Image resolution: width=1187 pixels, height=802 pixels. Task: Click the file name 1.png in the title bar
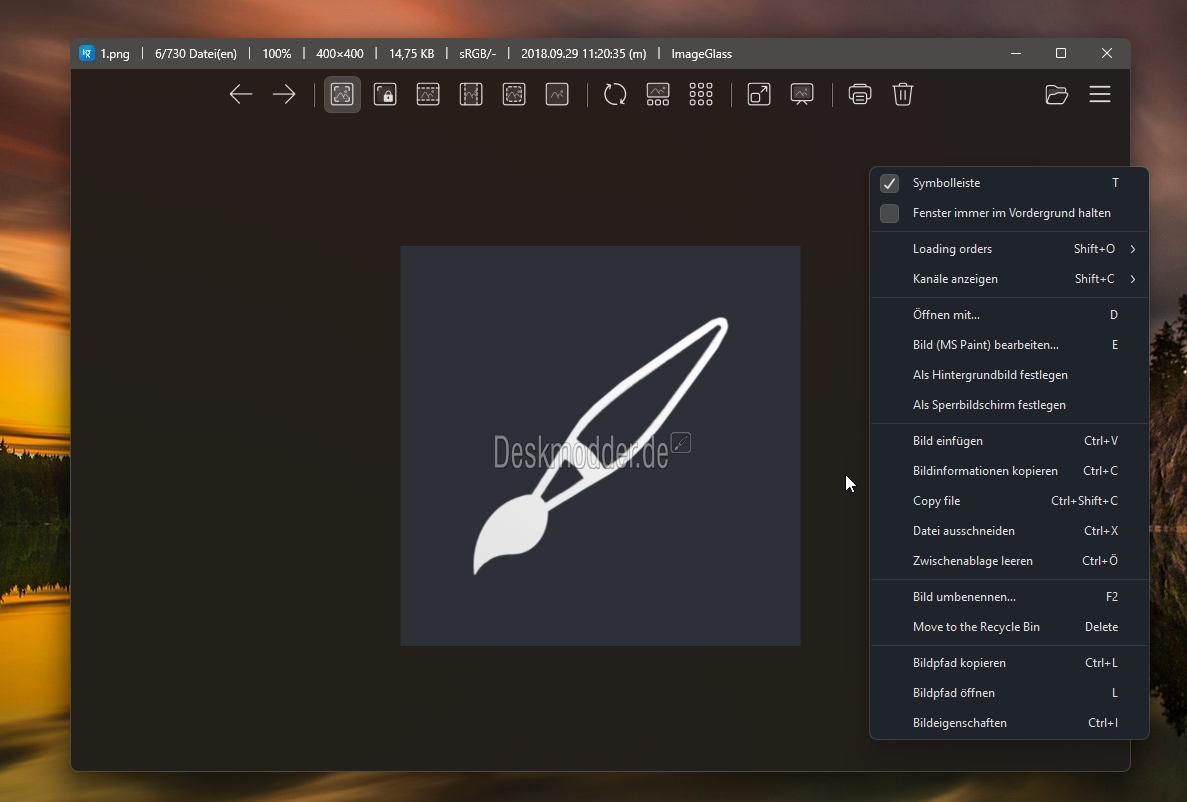(115, 54)
